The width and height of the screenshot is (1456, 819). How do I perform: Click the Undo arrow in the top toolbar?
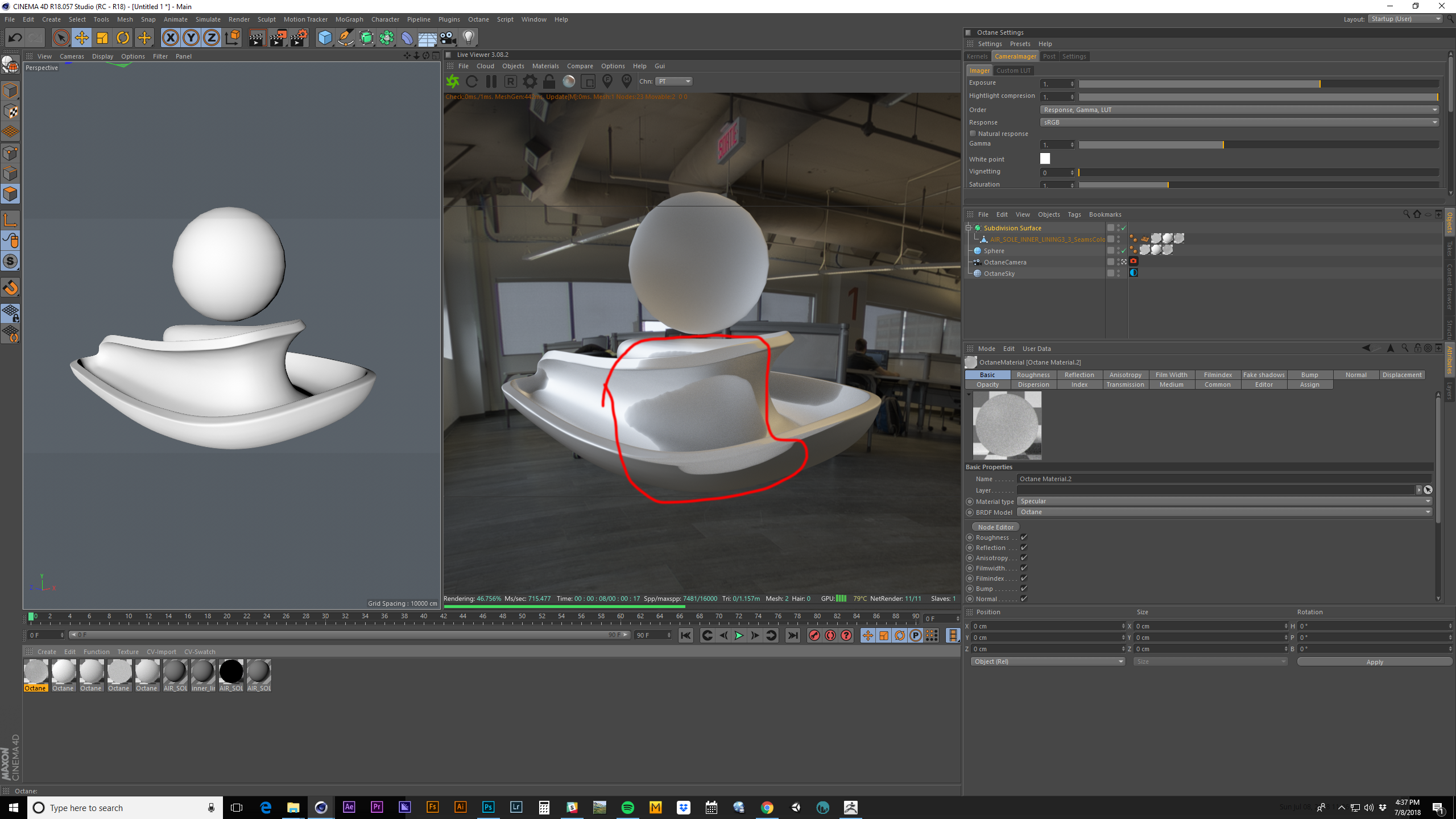[15, 38]
